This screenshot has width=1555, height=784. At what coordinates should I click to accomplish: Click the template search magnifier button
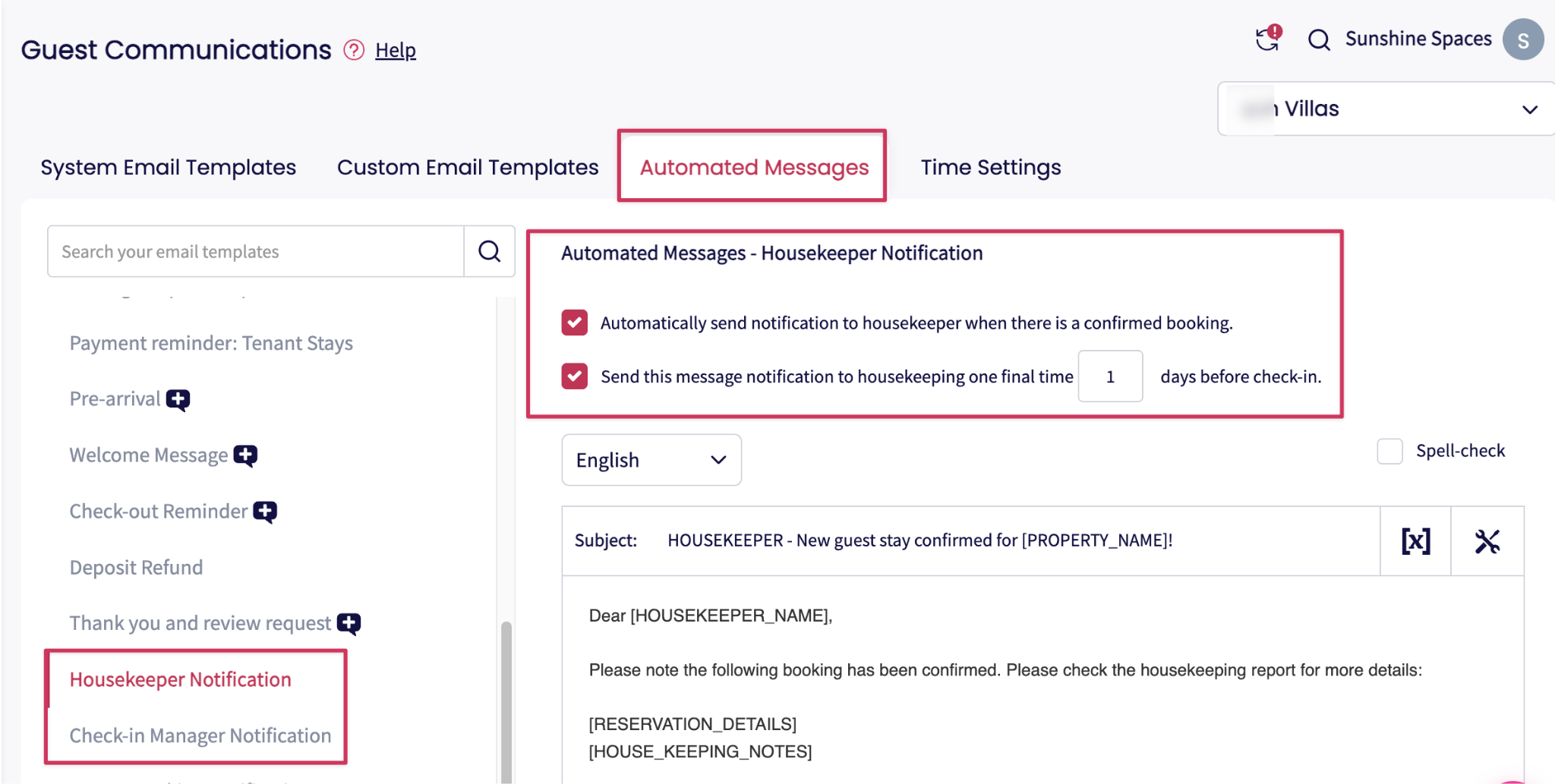pos(490,251)
